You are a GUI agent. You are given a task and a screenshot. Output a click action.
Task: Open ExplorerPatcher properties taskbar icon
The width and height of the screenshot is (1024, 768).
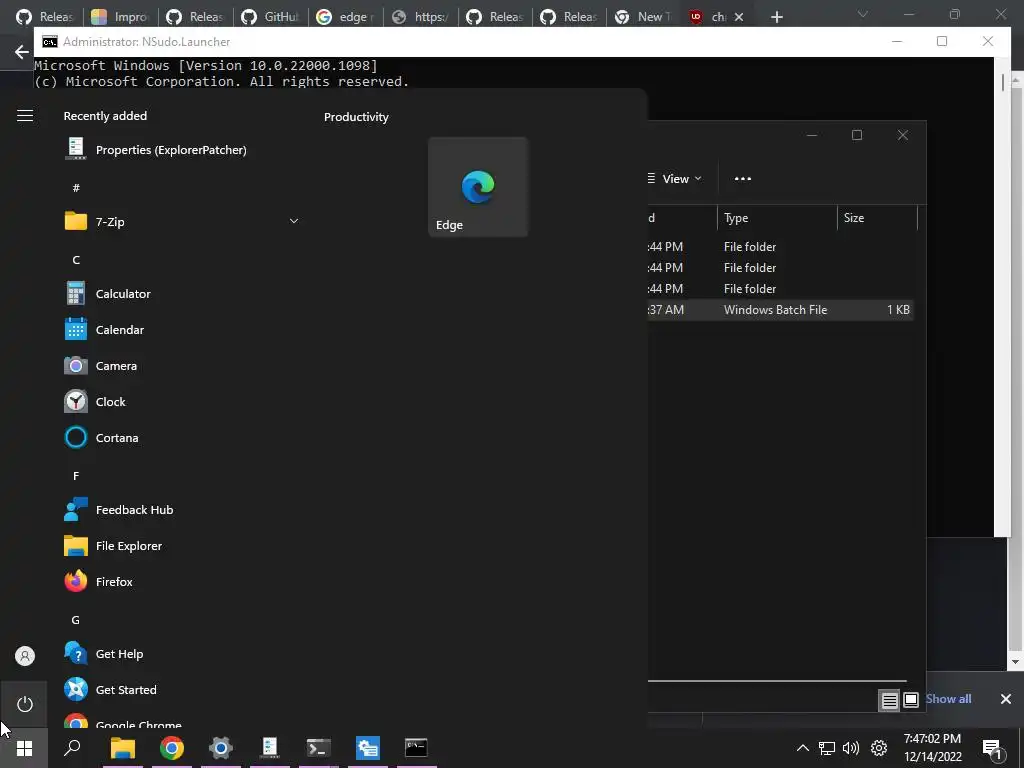tap(270, 748)
